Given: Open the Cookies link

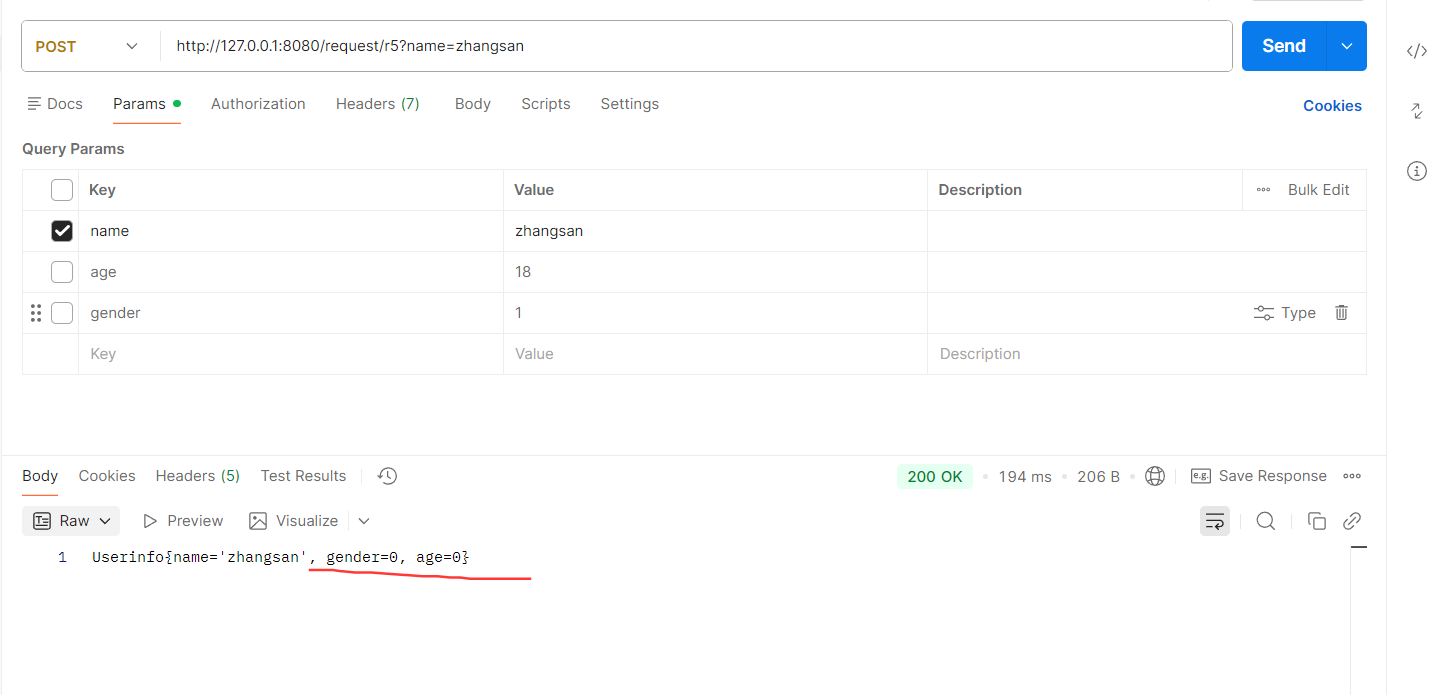Looking at the screenshot, I should (1332, 106).
